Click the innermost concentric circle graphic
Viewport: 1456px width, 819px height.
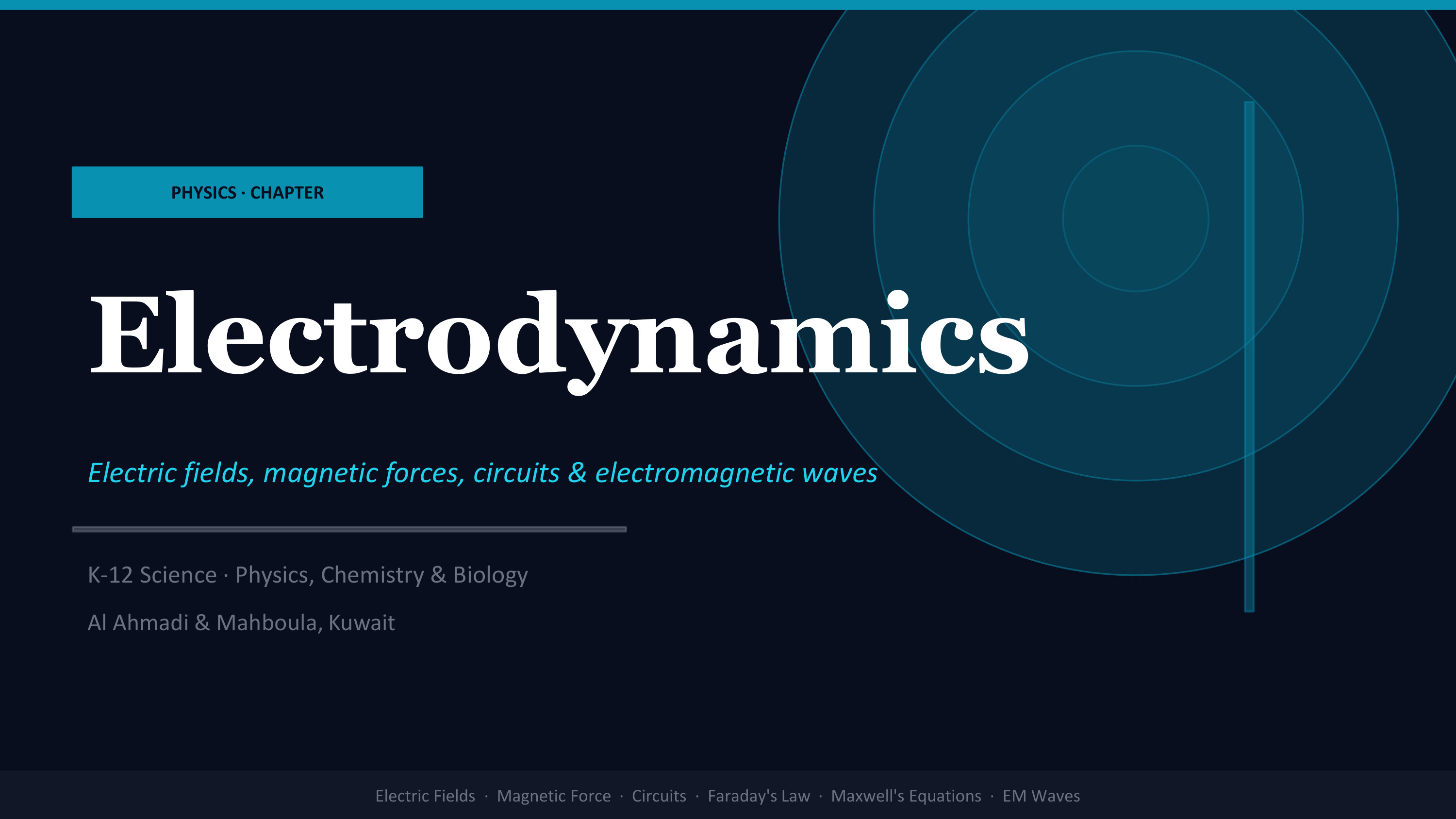click(x=1136, y=218)
